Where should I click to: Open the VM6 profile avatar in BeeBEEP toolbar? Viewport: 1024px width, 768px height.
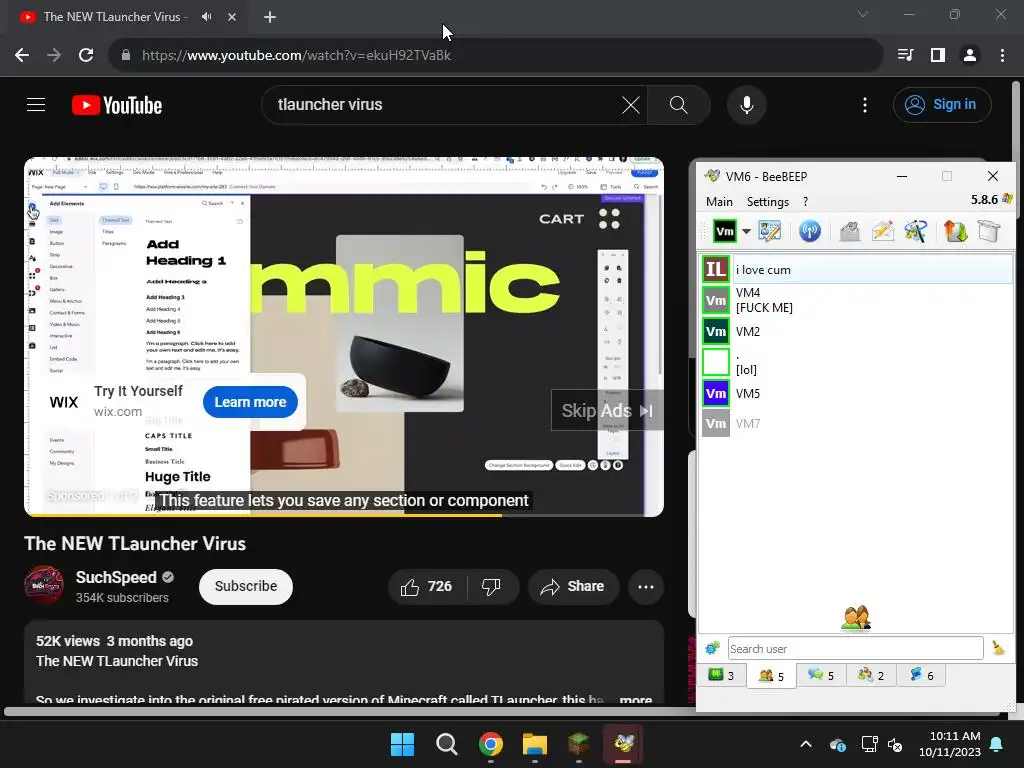click(x=724, y=231)
